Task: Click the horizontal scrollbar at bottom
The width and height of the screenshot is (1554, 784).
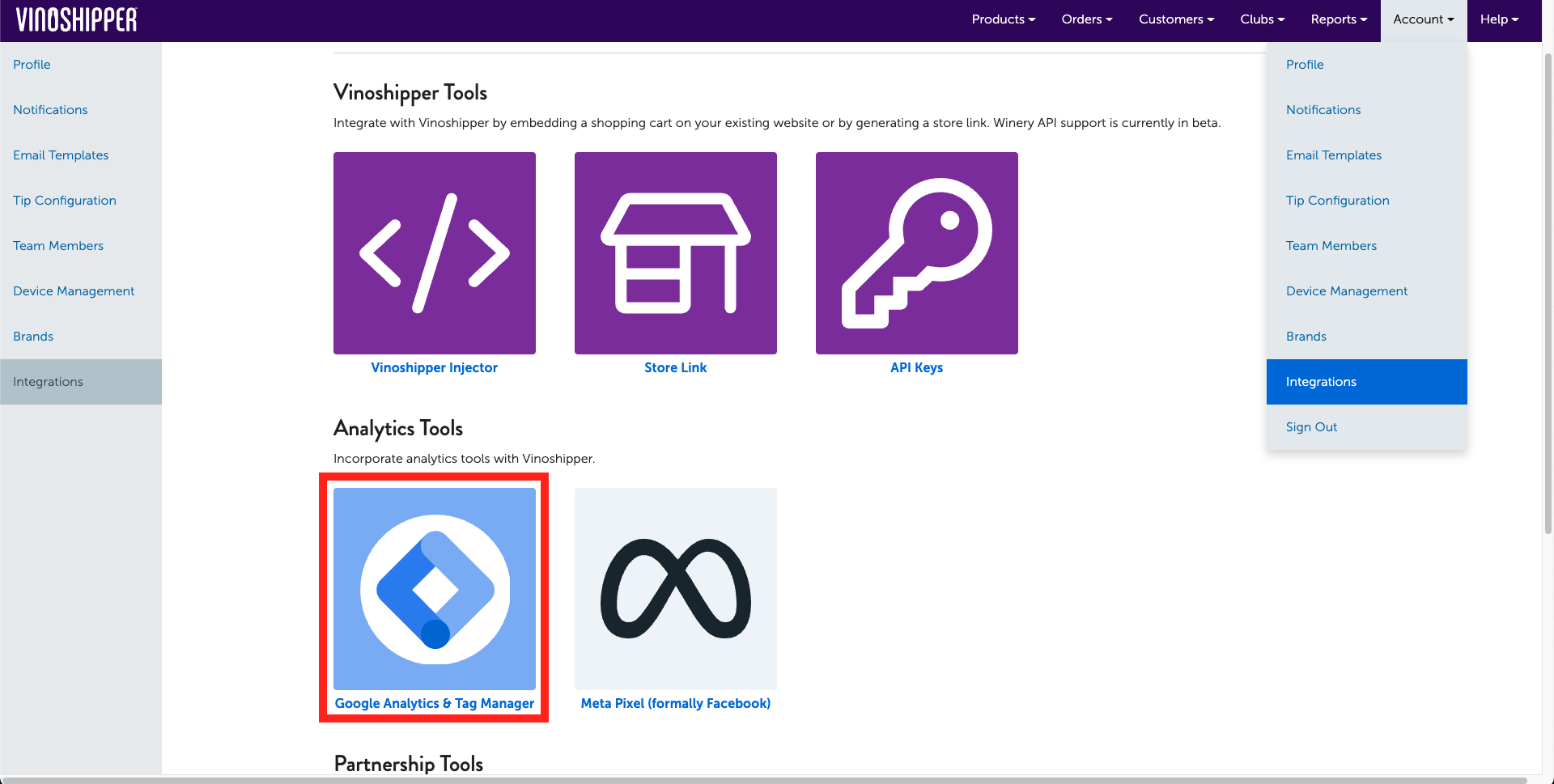Action: point(765,780)
